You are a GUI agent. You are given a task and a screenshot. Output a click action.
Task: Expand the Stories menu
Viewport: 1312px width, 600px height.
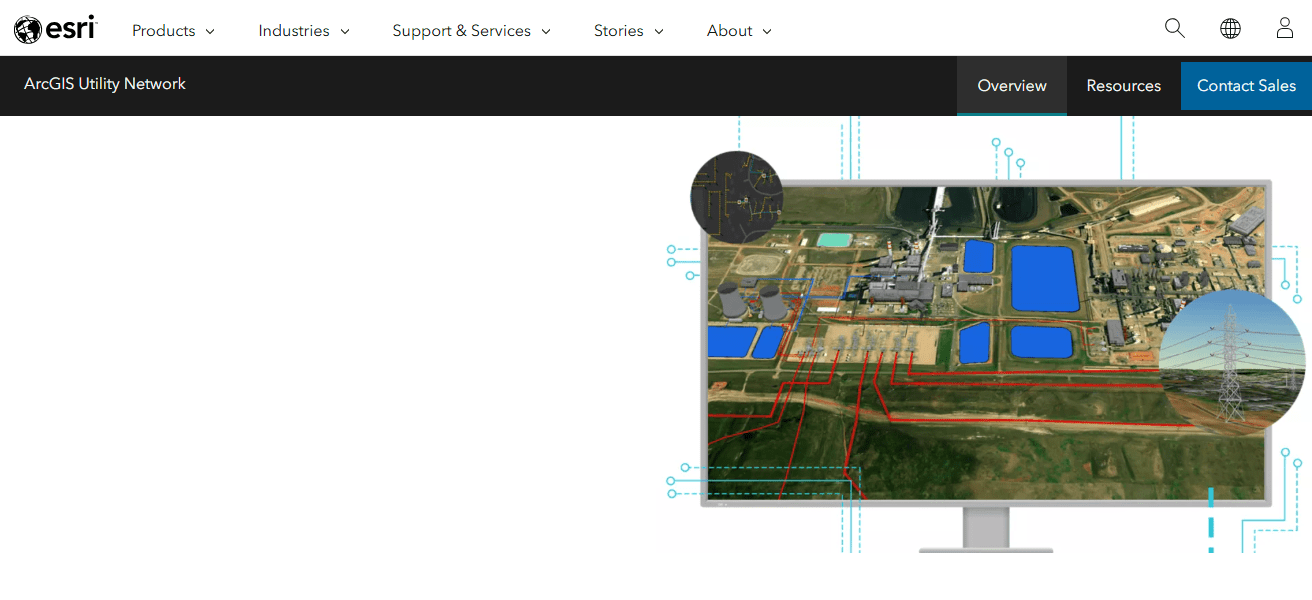point(629,31)
